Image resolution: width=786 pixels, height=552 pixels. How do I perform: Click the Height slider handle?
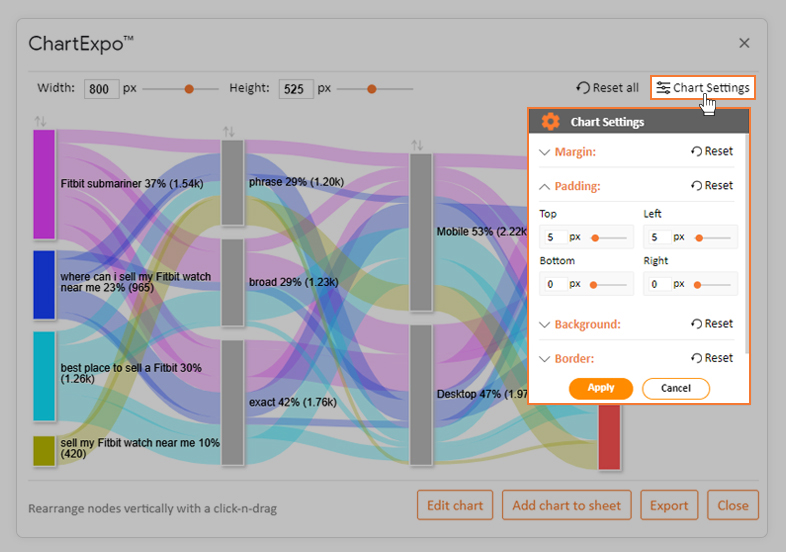(371, 89)
